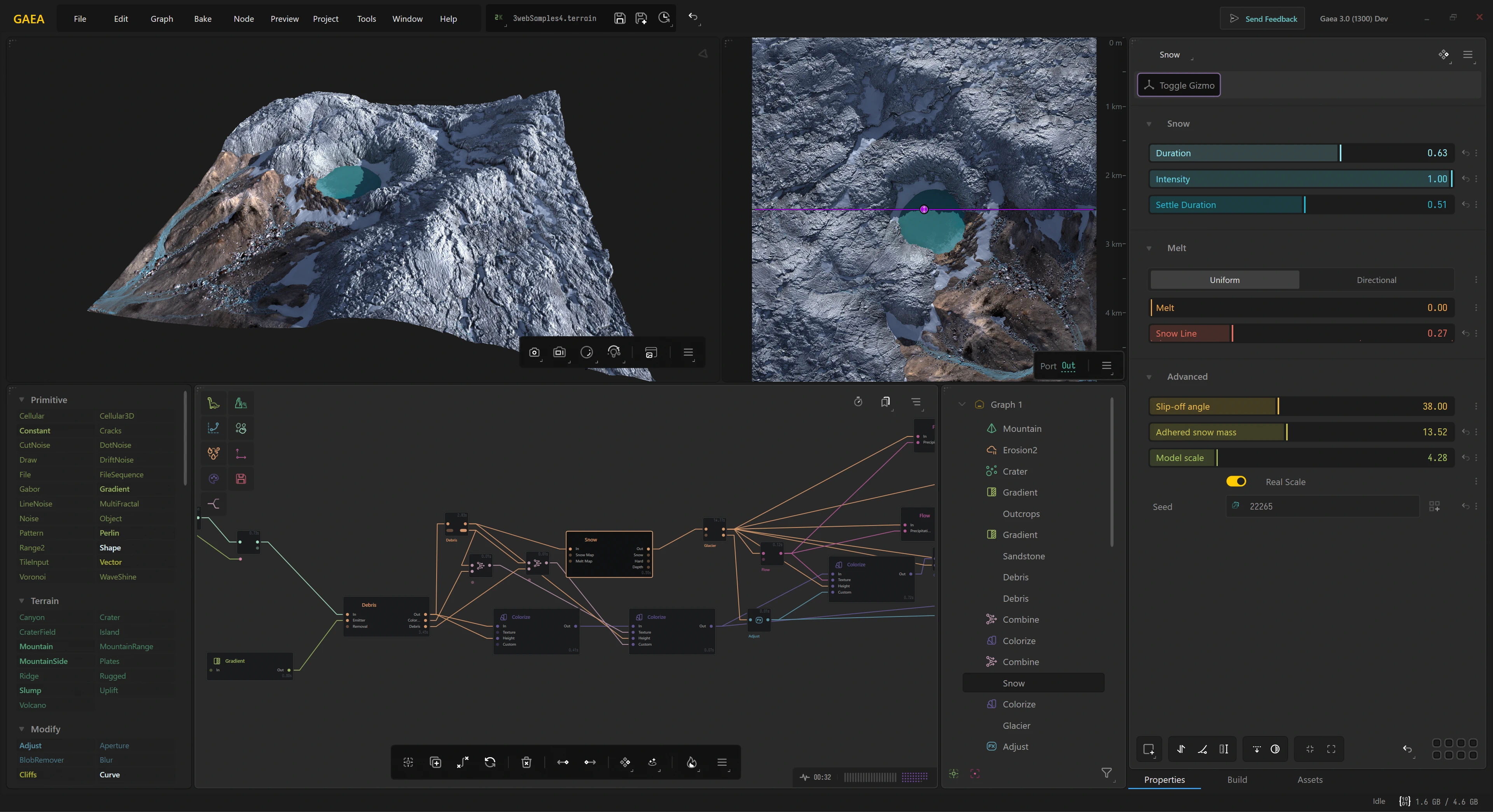This screenshot has width=1493, height=812.
Task: Toggle the Gizmo button
Action: [x=1178, y=85]
